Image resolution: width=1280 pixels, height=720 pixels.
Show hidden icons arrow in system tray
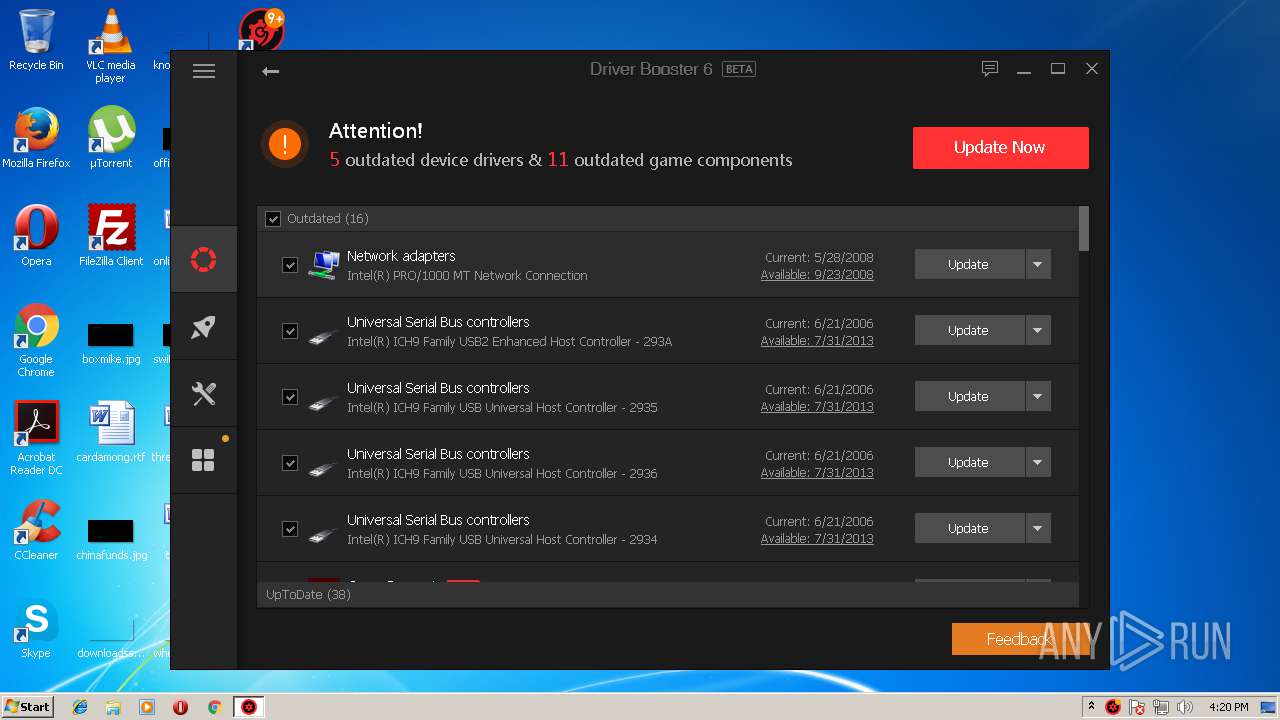[1091, 707]
